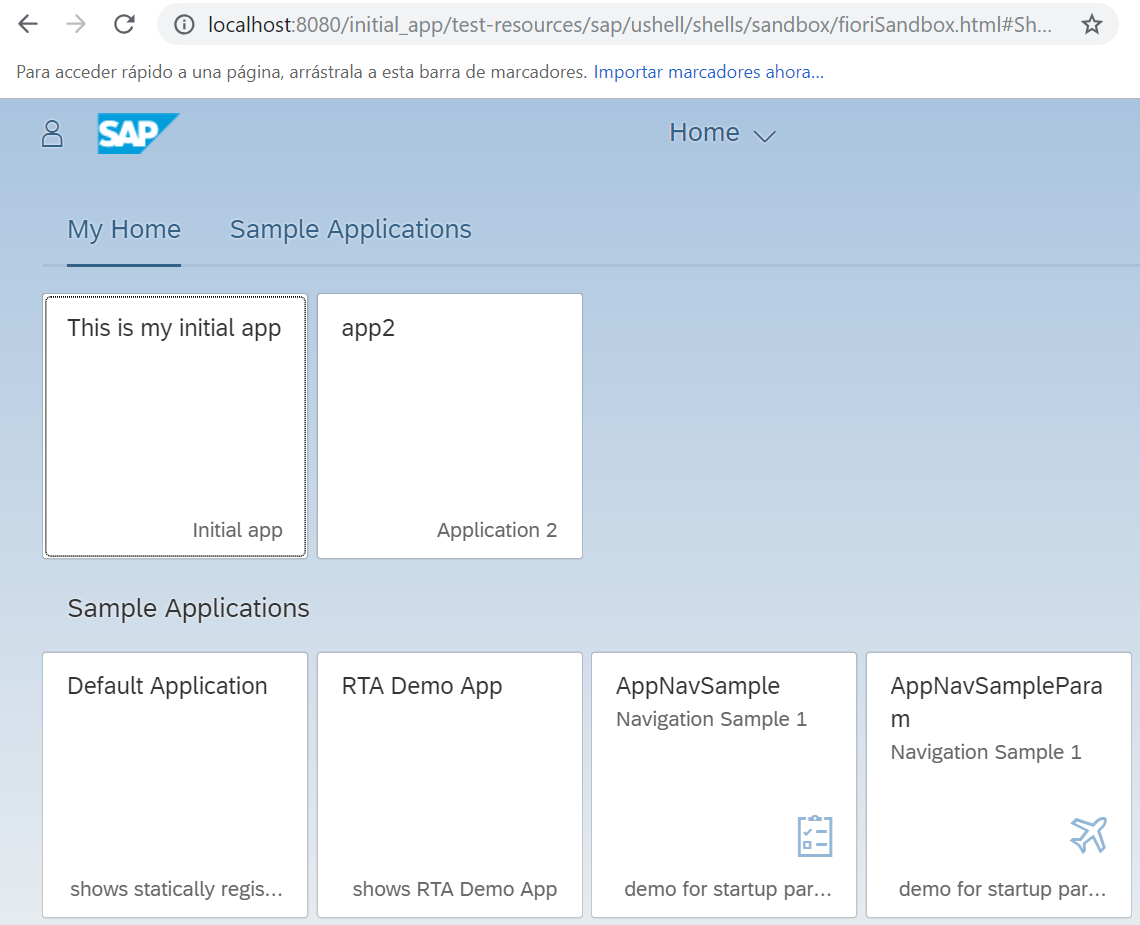Open the user profile avatar icon
This screenshot has height=925, width=1140.
point(52,132)
